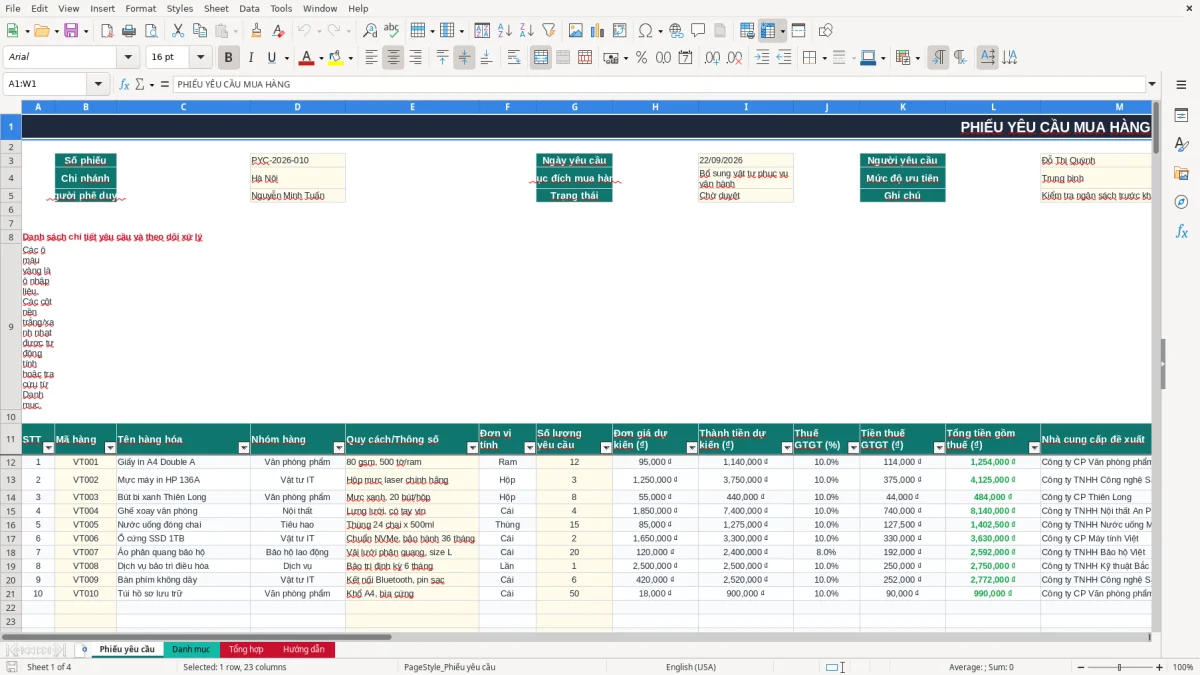Sort descending icon in toolbar
This screenshot has width=1200, height=675.
[x=527, y=31]
